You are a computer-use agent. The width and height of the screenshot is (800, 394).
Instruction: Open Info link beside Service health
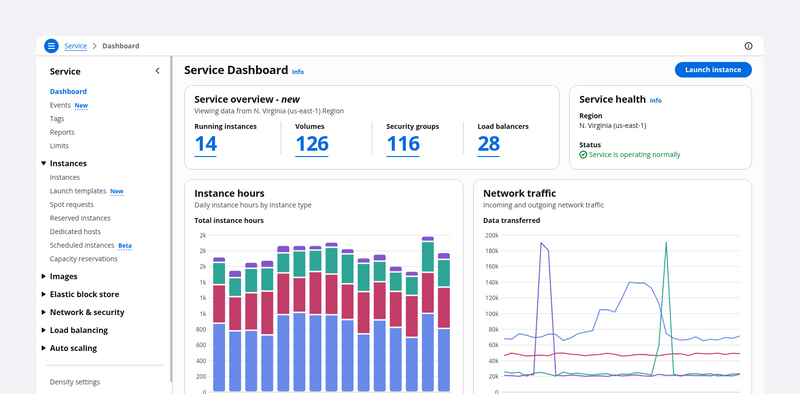click(x=656, y=101)
